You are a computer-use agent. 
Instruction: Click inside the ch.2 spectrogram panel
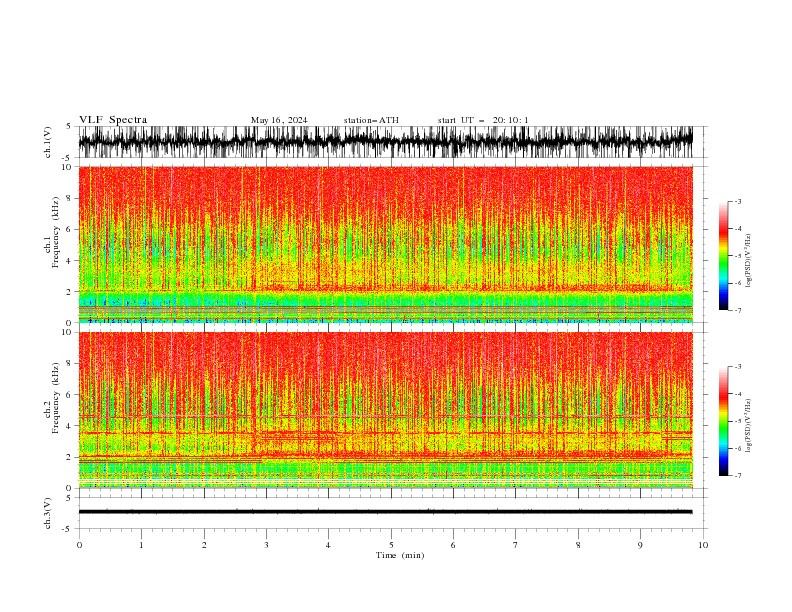tap(385, 410)
